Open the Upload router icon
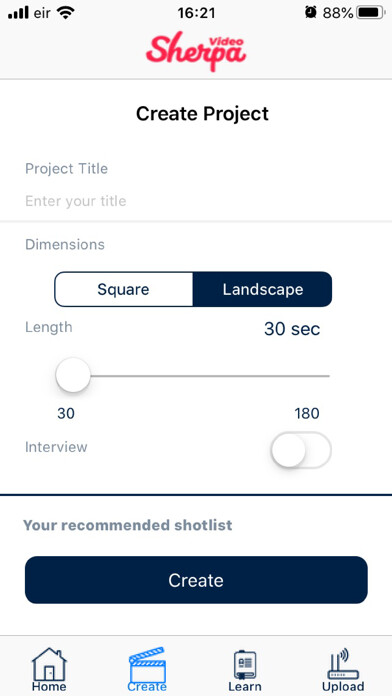Viewport: 392px width, 696px height. [x=343, y=664]
